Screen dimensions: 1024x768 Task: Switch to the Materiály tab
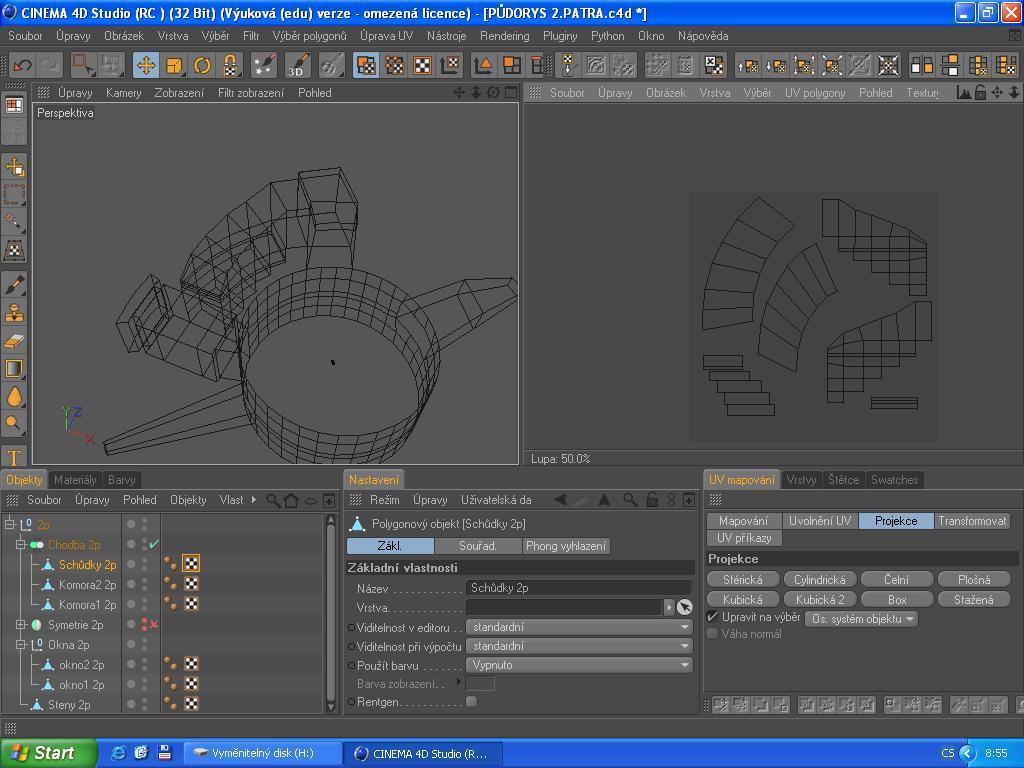(x=75, y=480)
